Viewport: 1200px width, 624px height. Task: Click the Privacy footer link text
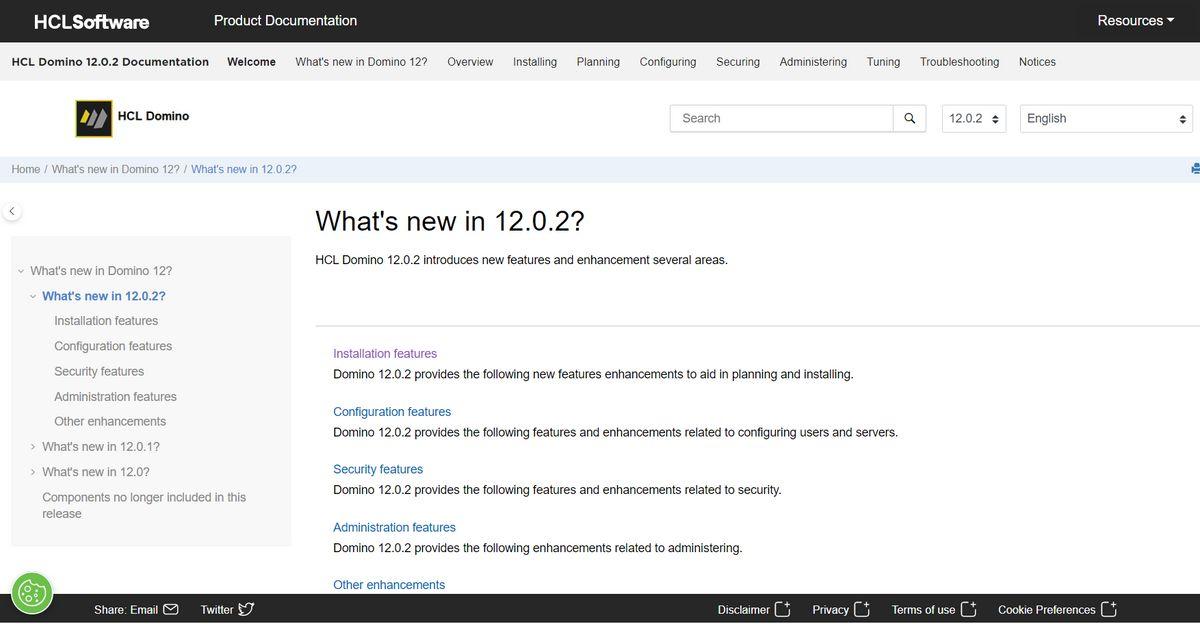[x=831, y=609]
